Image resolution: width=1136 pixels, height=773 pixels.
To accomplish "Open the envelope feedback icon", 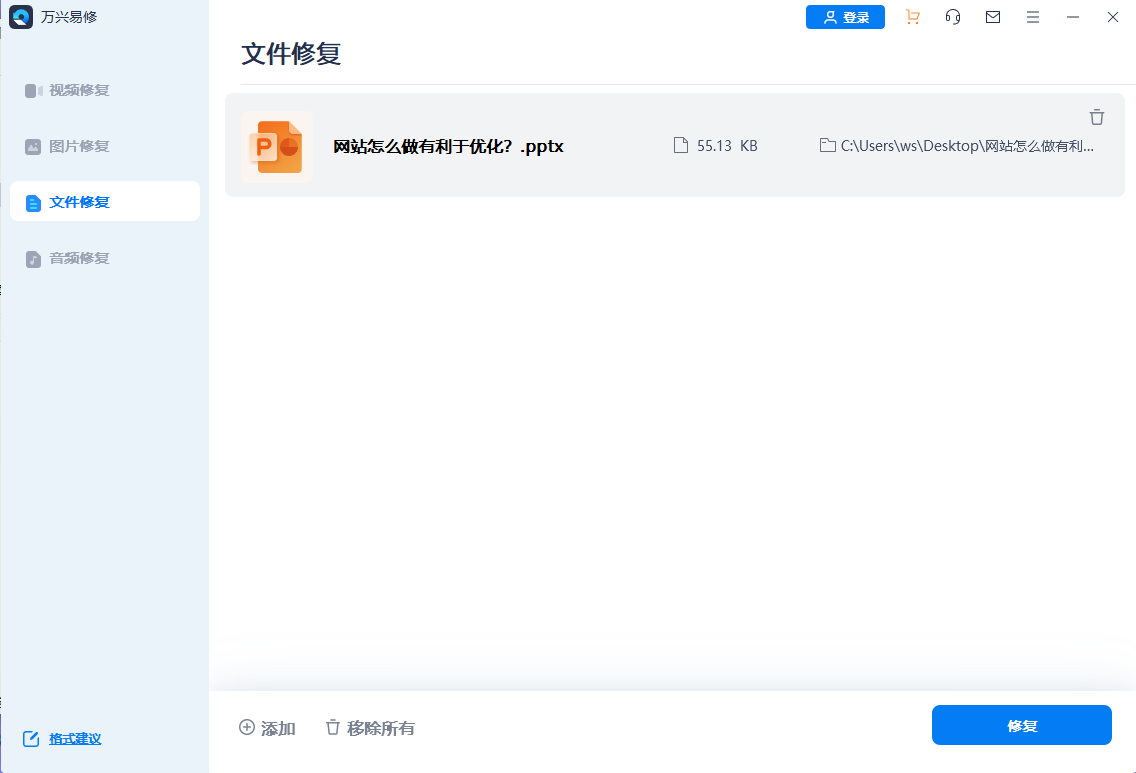I will click(992, 17).
